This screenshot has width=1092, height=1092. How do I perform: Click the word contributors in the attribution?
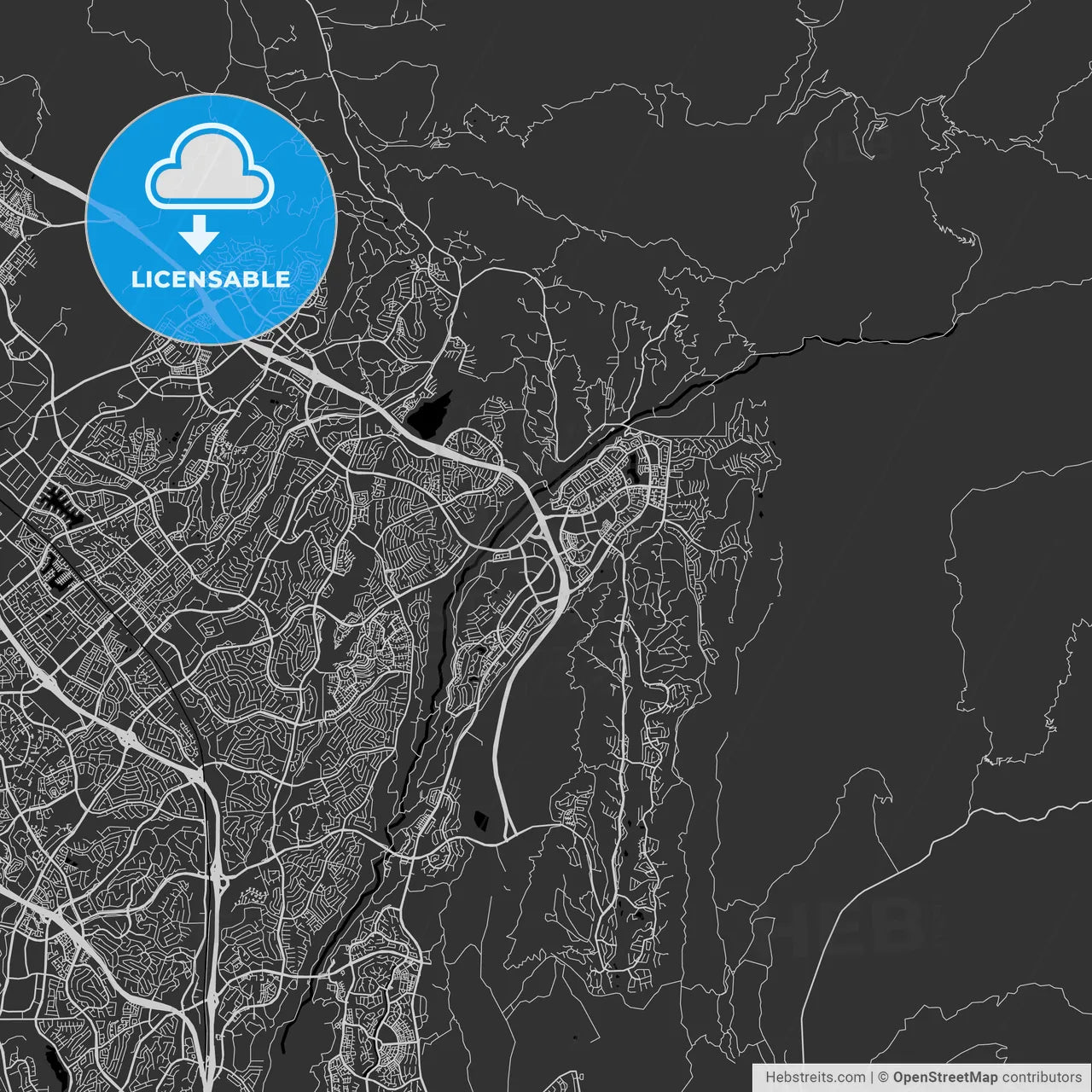pyautogui.click(x=1041, y=1077)
